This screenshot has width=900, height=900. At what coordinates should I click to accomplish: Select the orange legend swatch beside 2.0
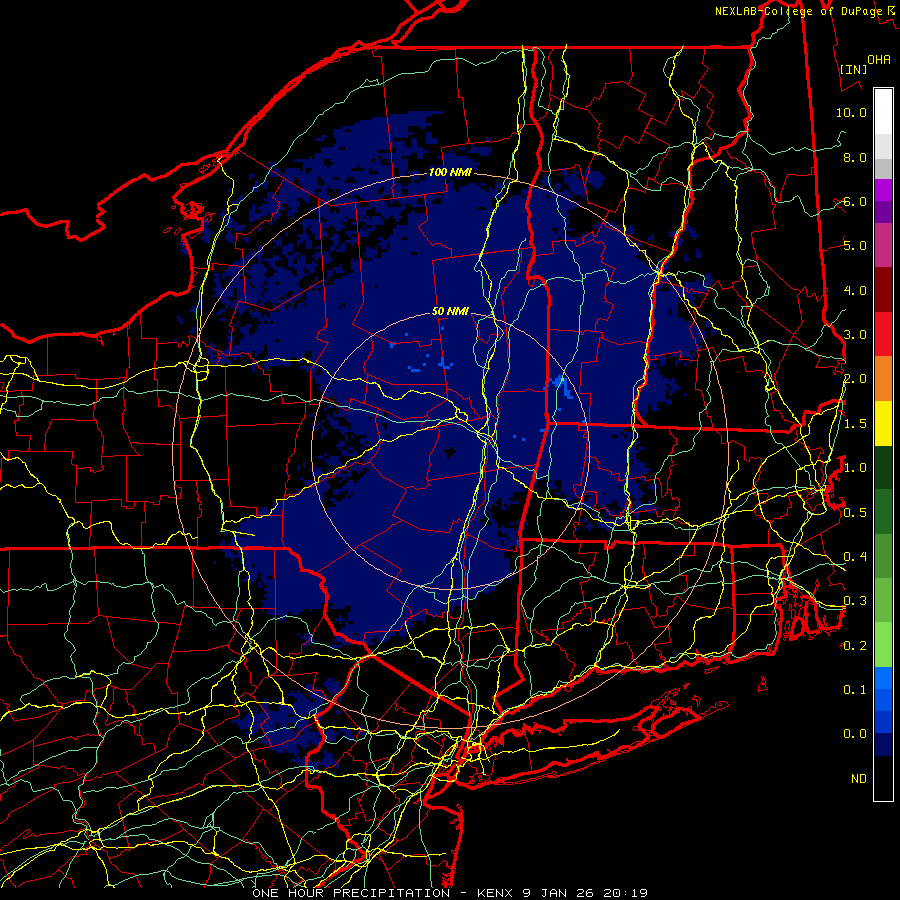pyautogui.click(x=883, y=379)
